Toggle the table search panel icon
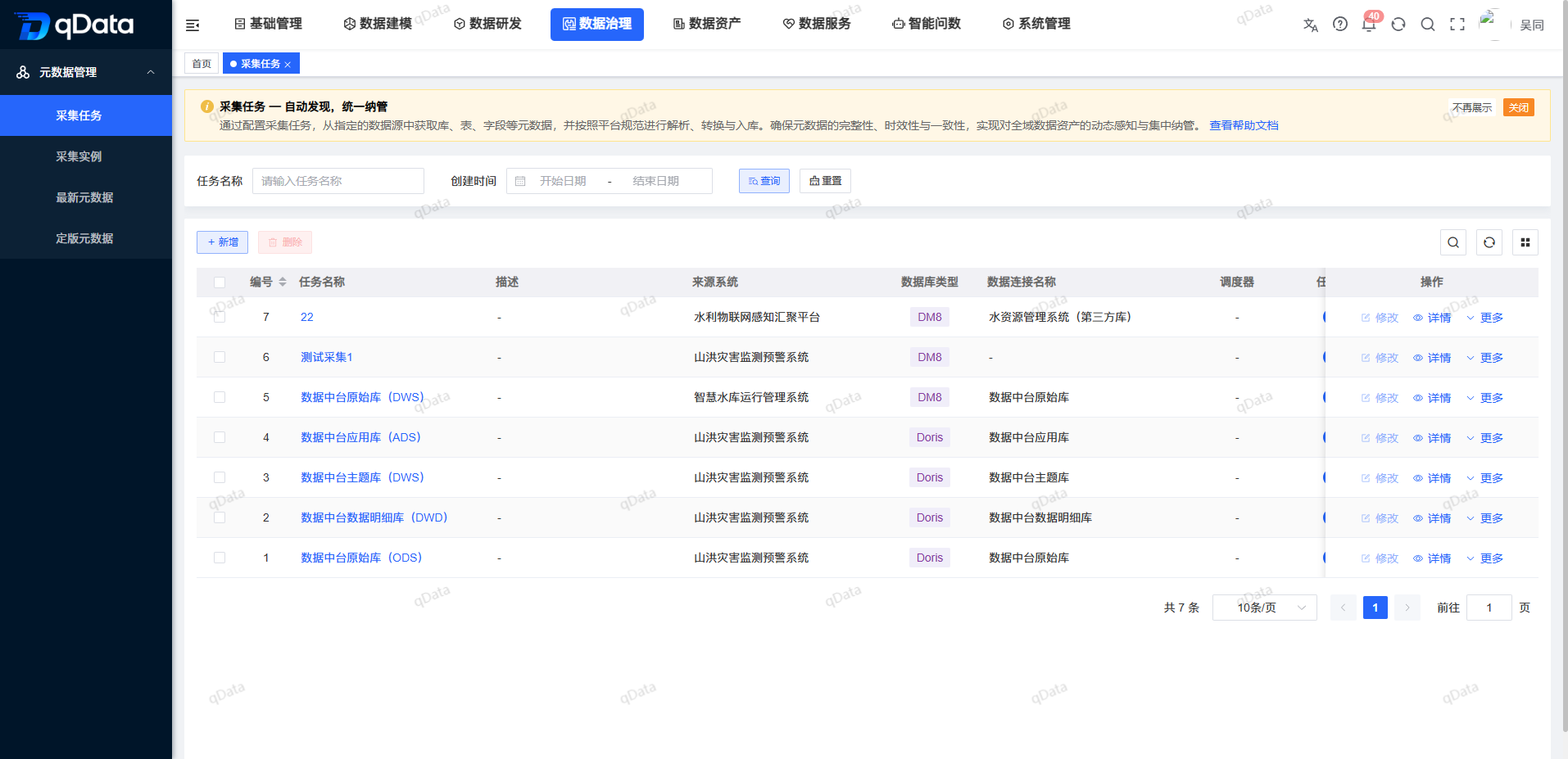 pyautogui.click(x=1453, y=242)
